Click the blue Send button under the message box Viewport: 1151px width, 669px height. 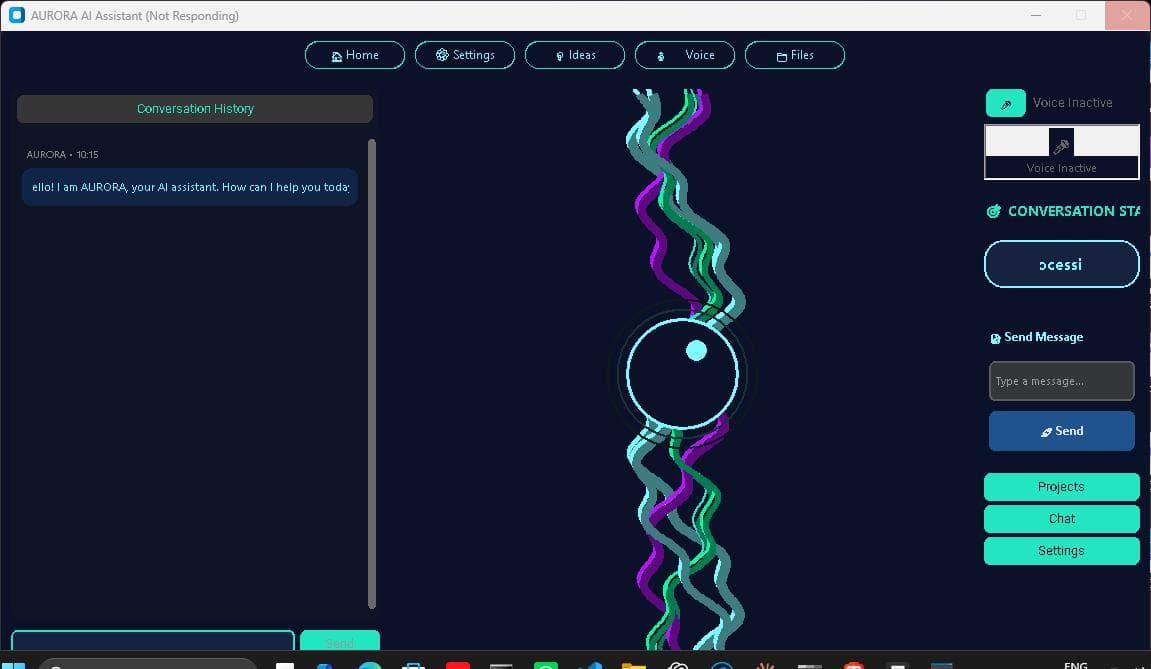click(x=1061, y=431)
